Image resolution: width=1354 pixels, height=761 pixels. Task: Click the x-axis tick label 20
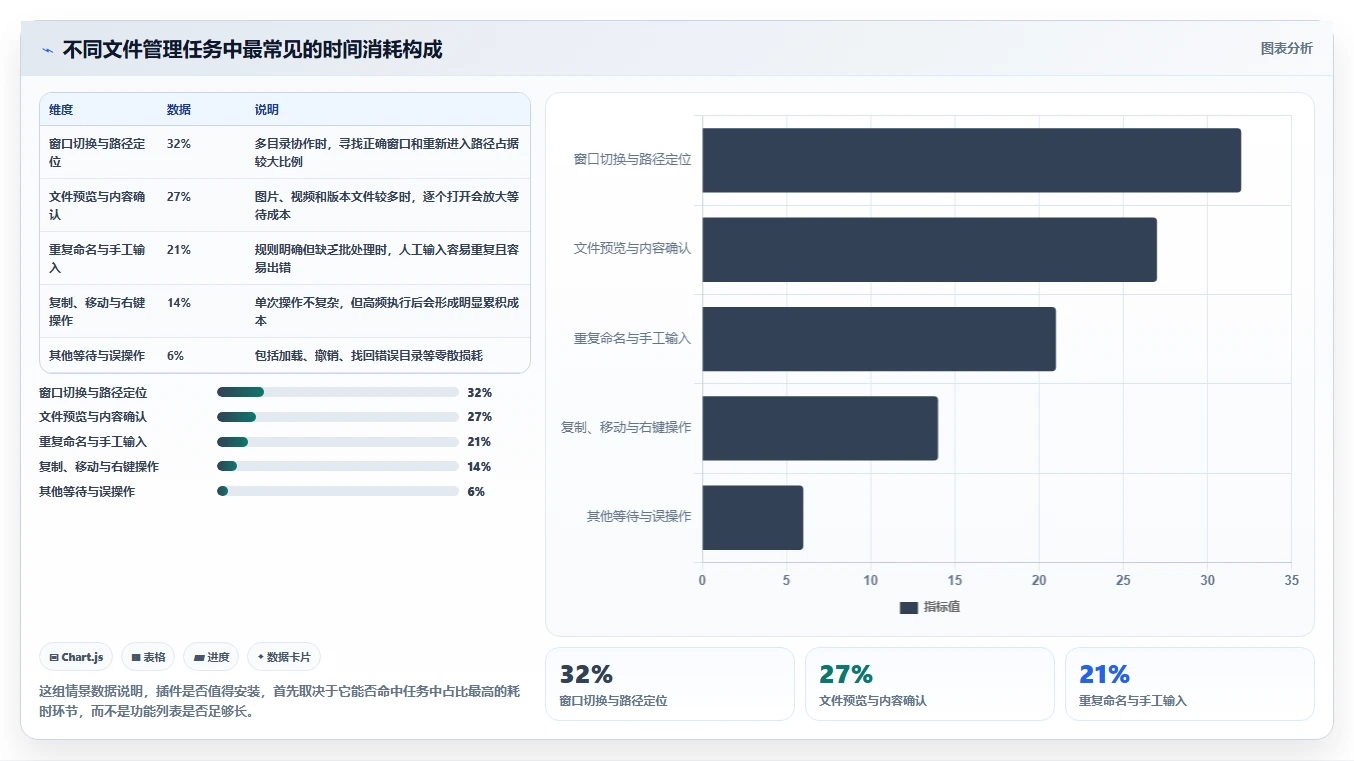[x=1039, y=581]
